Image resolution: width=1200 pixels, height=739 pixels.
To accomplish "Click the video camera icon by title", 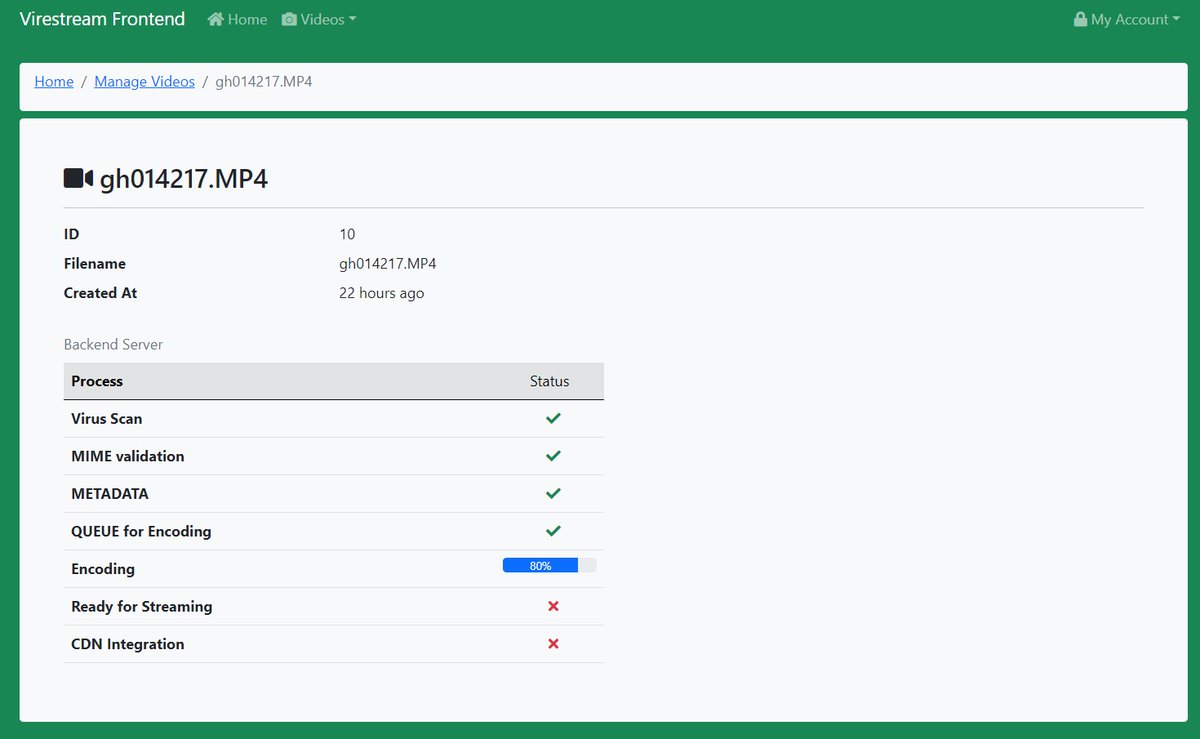I will point(78,179).
